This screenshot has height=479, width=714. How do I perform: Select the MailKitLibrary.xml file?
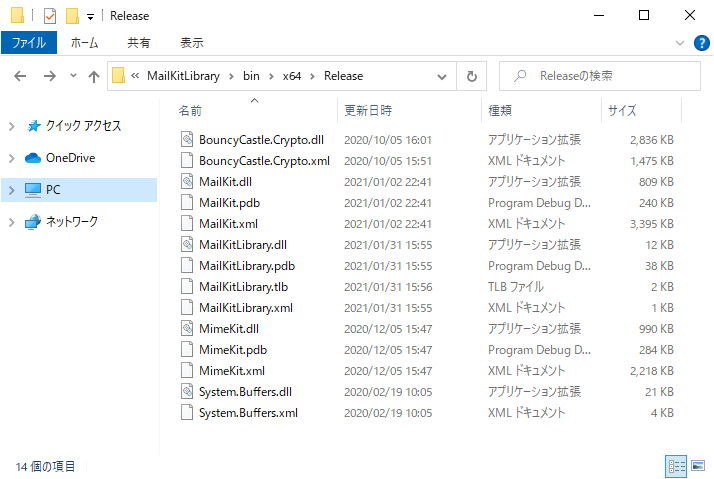(246, 308)
